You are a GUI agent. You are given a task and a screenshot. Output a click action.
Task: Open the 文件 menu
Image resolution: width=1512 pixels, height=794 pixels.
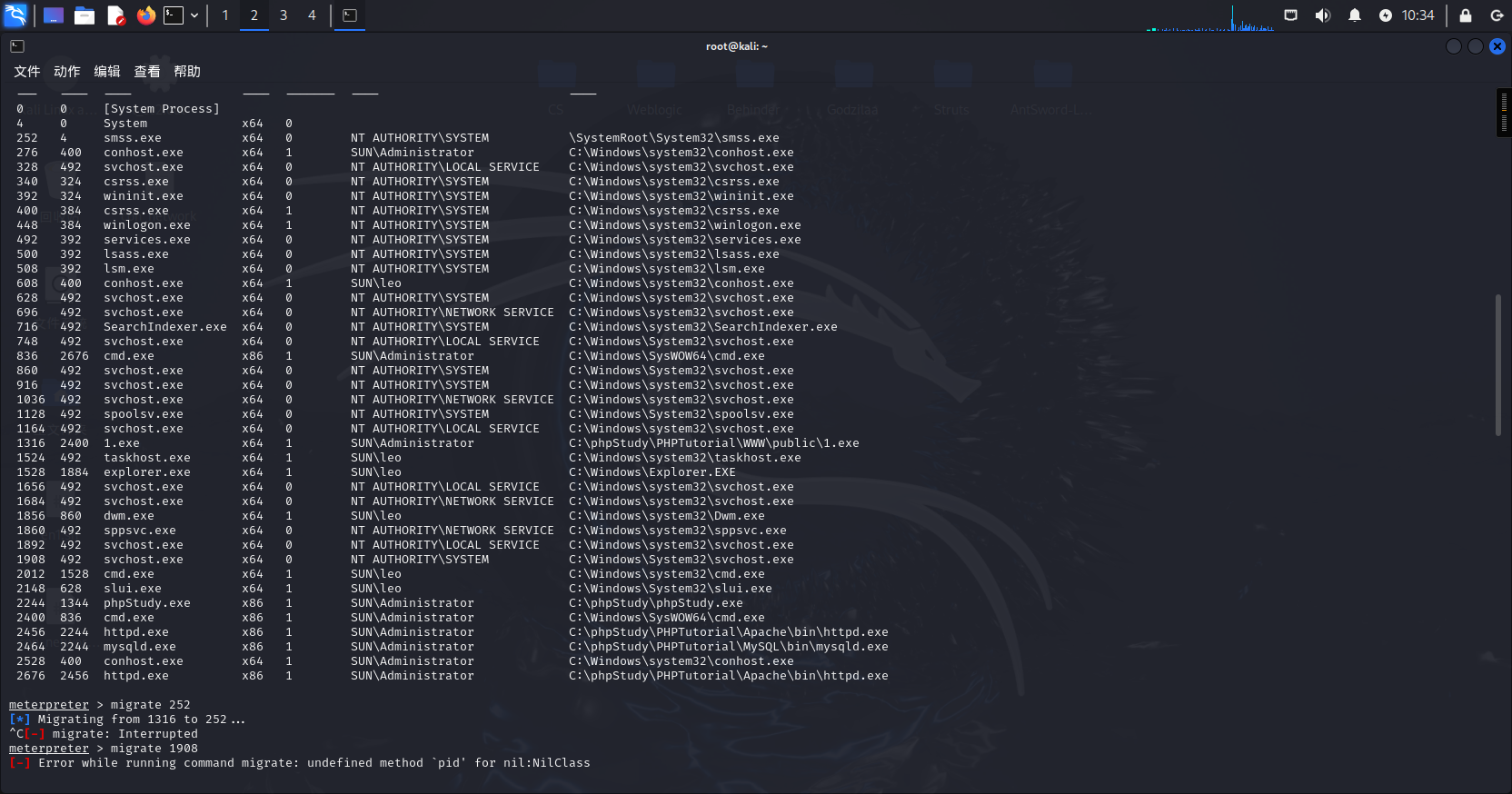(x=27, y=72)
